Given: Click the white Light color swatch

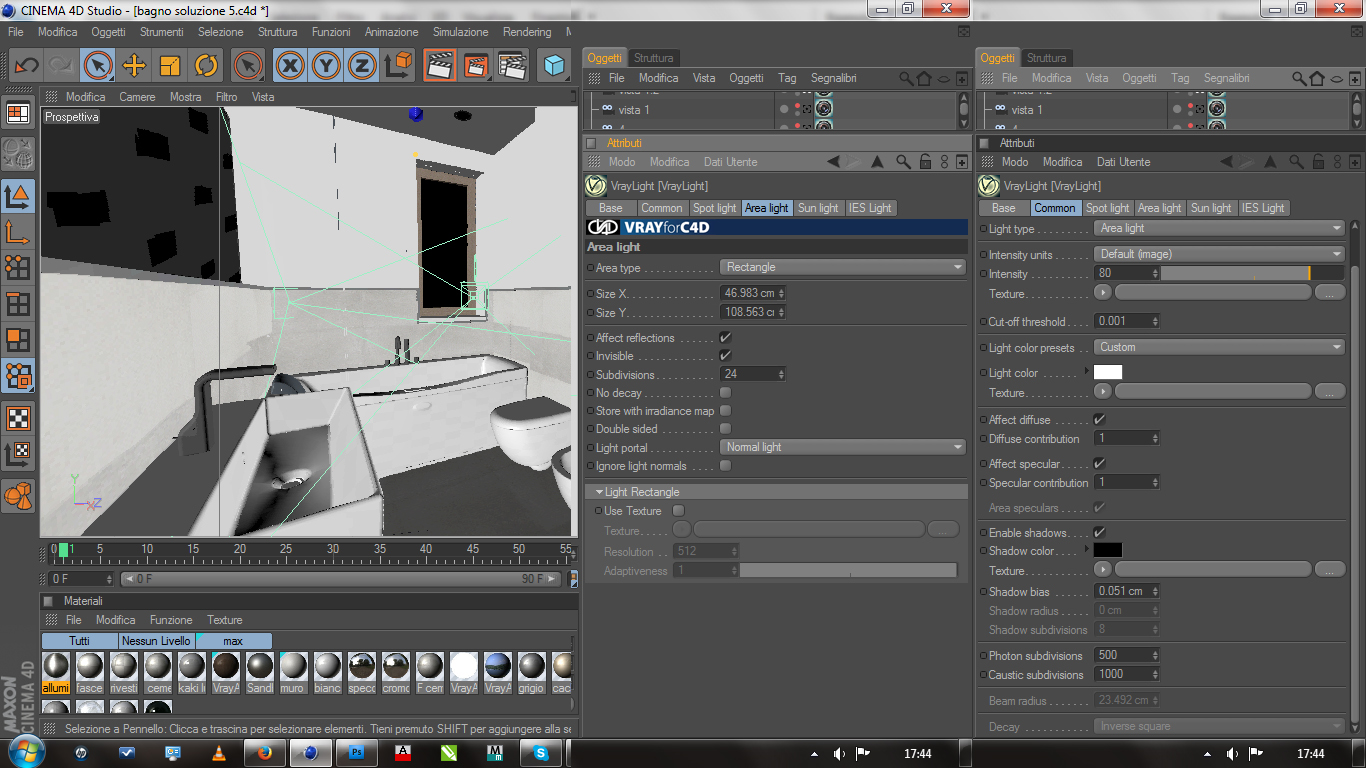Looking at the screenshot, I should (x=1107, y=373).
